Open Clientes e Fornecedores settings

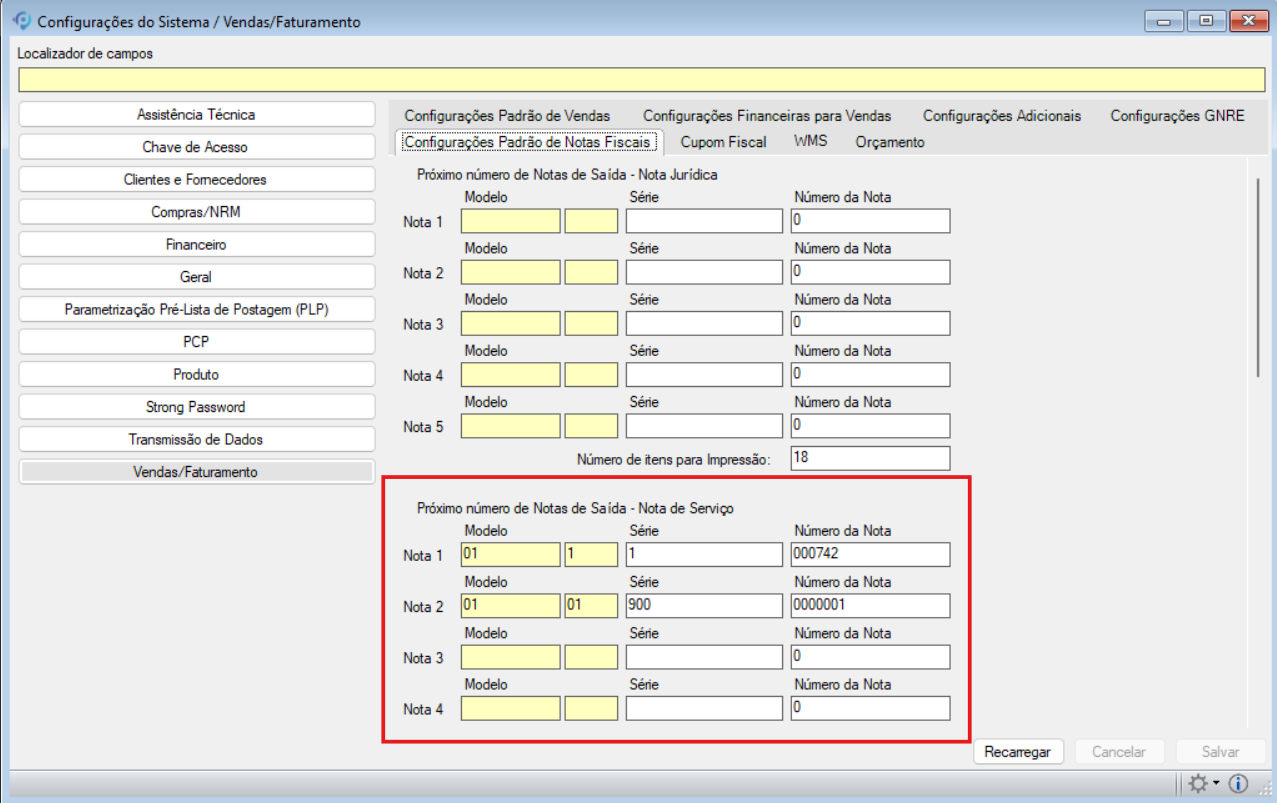tap(196, 178)
